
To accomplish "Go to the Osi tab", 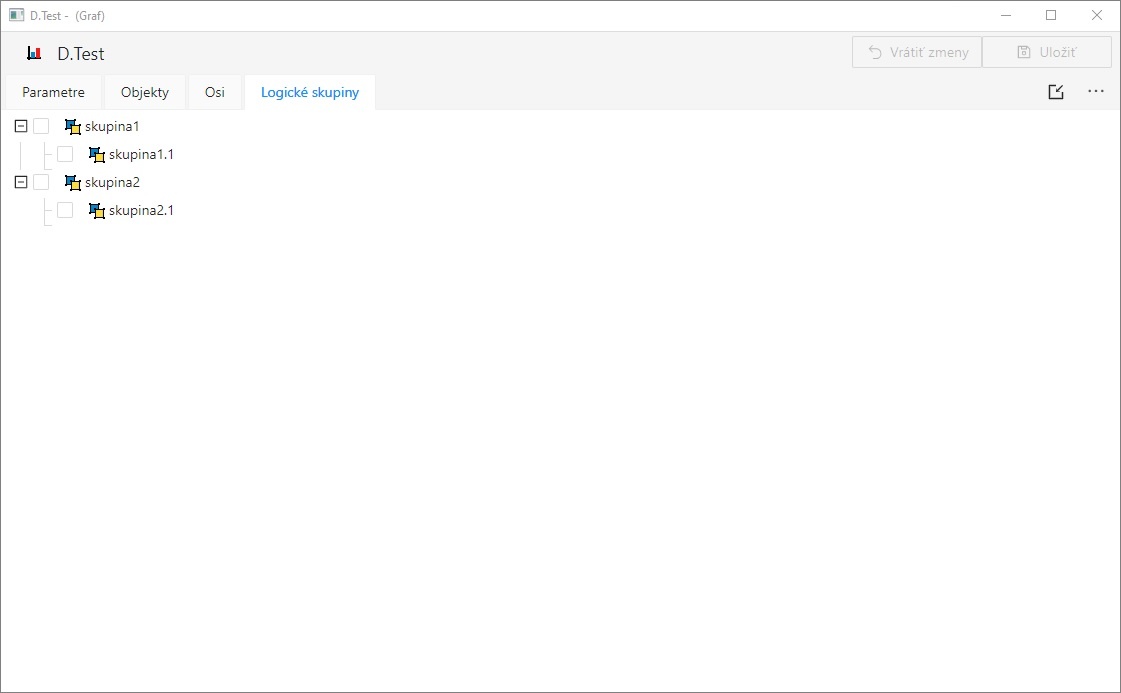I will tap(215, 93).
